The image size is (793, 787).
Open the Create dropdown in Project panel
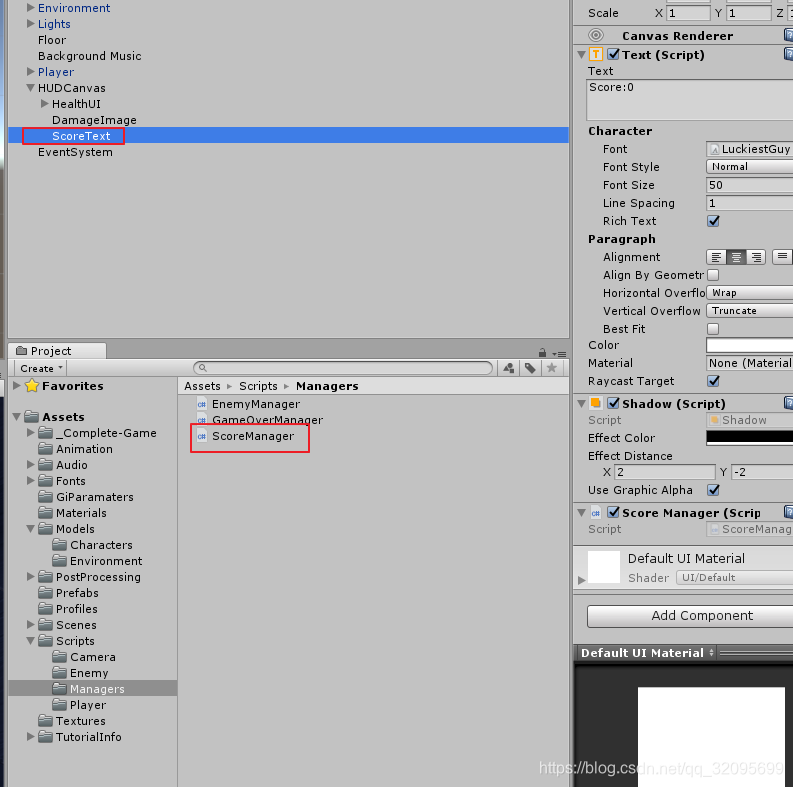click(x=41, y=368)
